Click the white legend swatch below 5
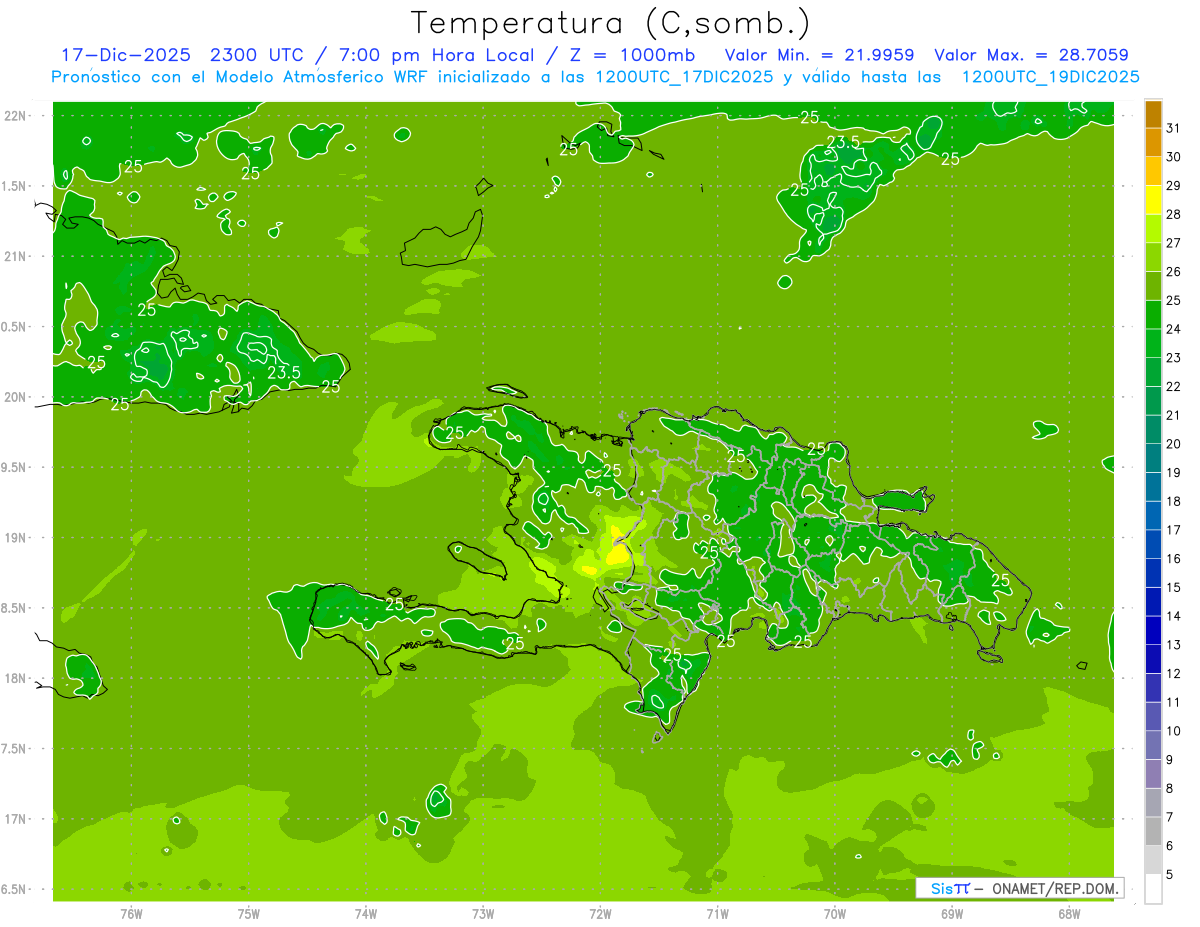The height and width of the screenshot is (927, 1200). 1153,889
